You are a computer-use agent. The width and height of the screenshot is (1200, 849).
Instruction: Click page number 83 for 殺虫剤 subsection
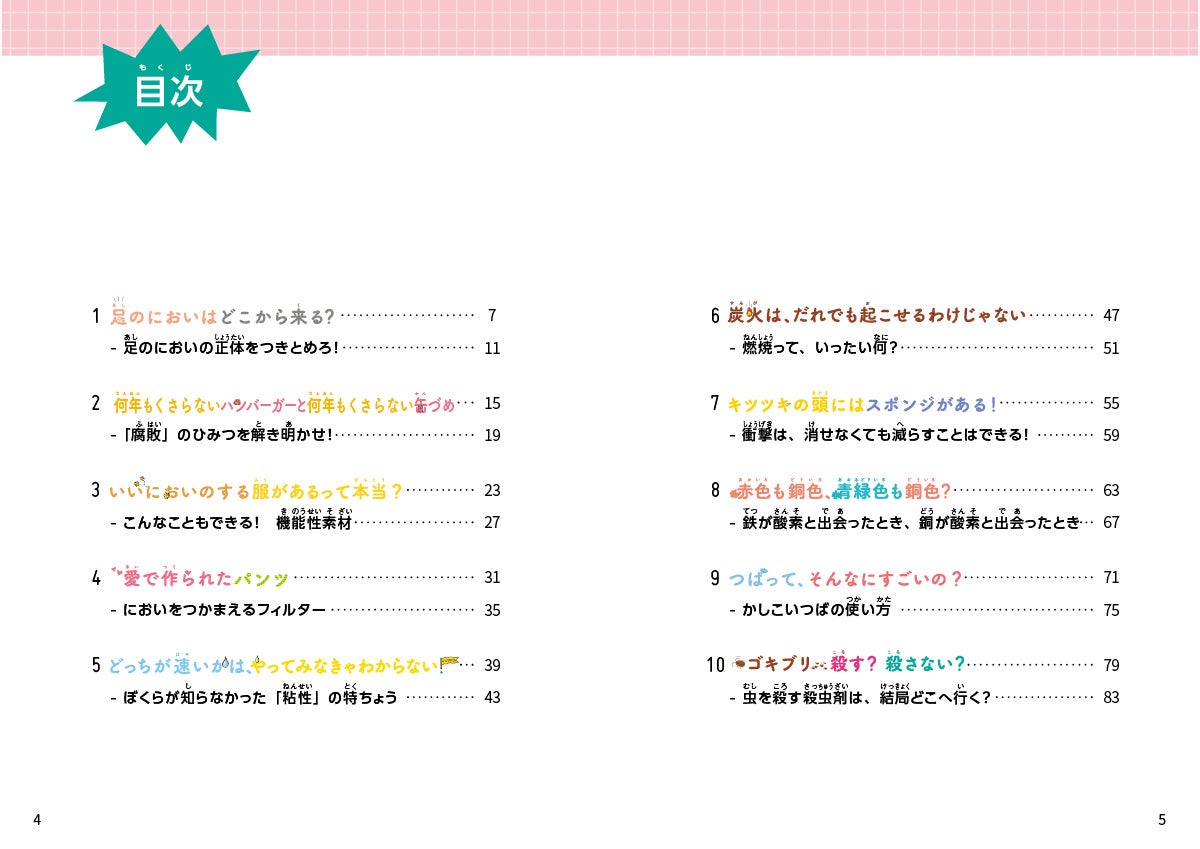tap(1111, 698)
